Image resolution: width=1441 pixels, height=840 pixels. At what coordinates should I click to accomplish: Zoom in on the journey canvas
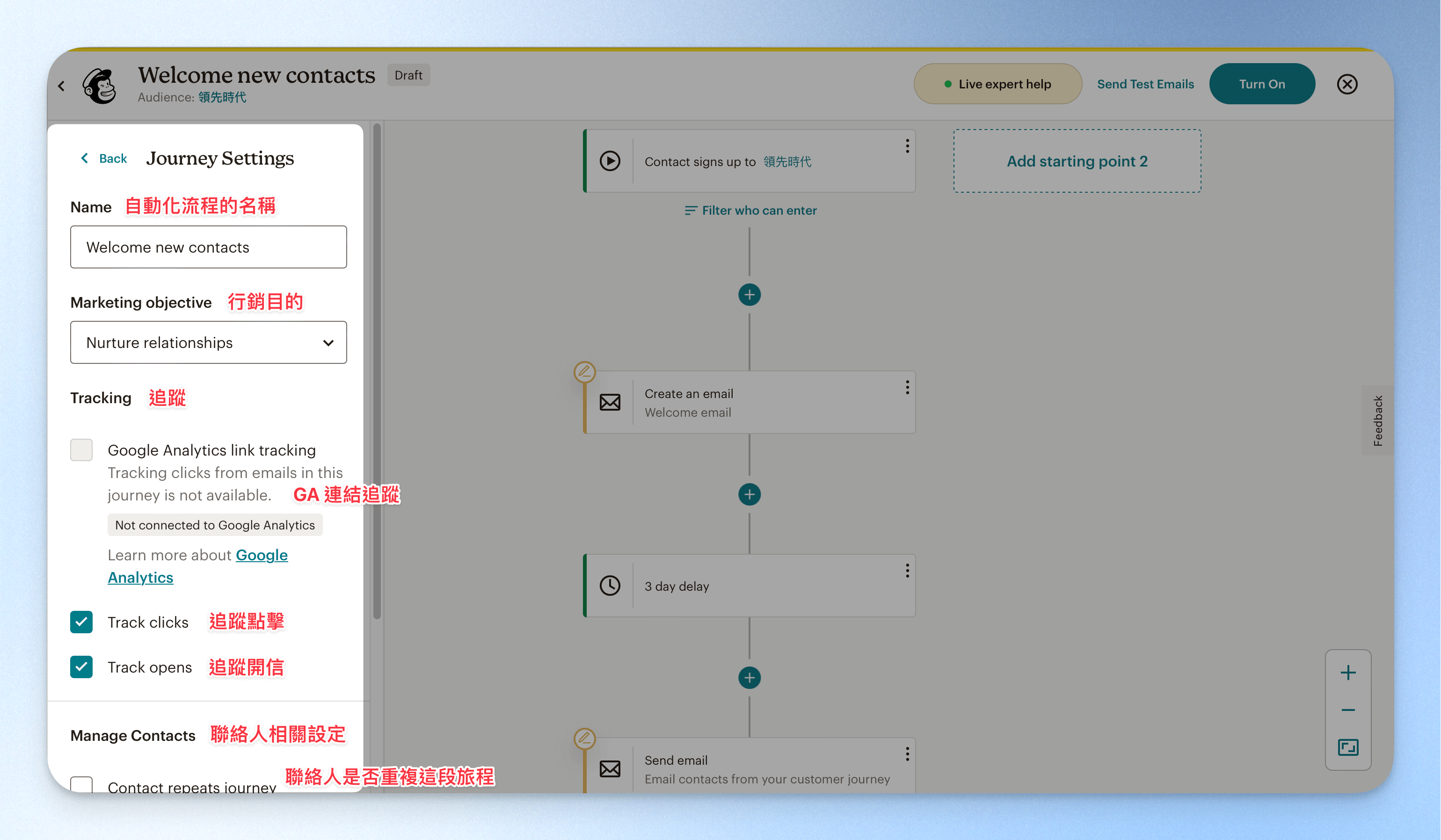click(1348, 673)
